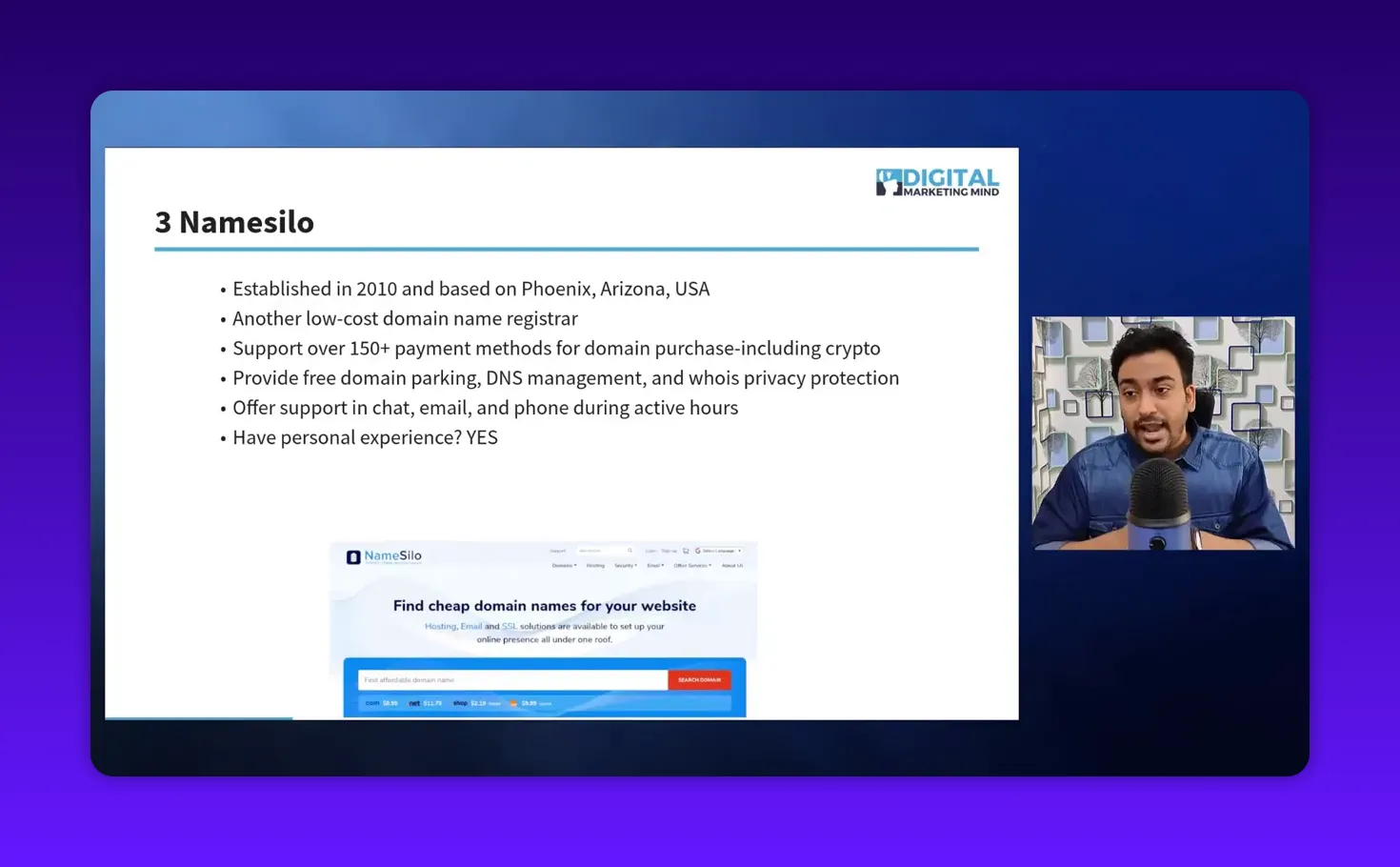Click the Google Translate globe icon
Image resolution: width=1400 pixels, height=867 pixels.
tap(698, 551)
